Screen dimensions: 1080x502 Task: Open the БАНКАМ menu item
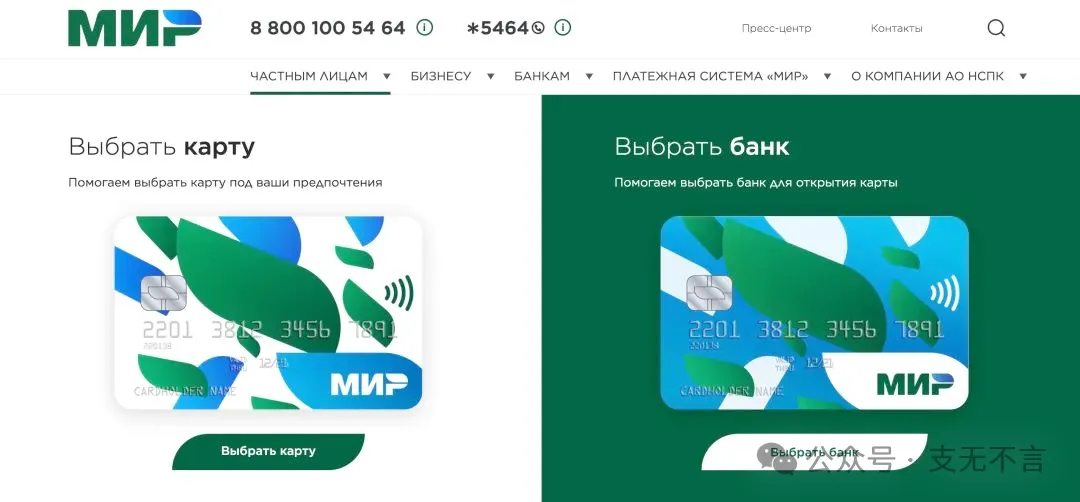(542, 76)
